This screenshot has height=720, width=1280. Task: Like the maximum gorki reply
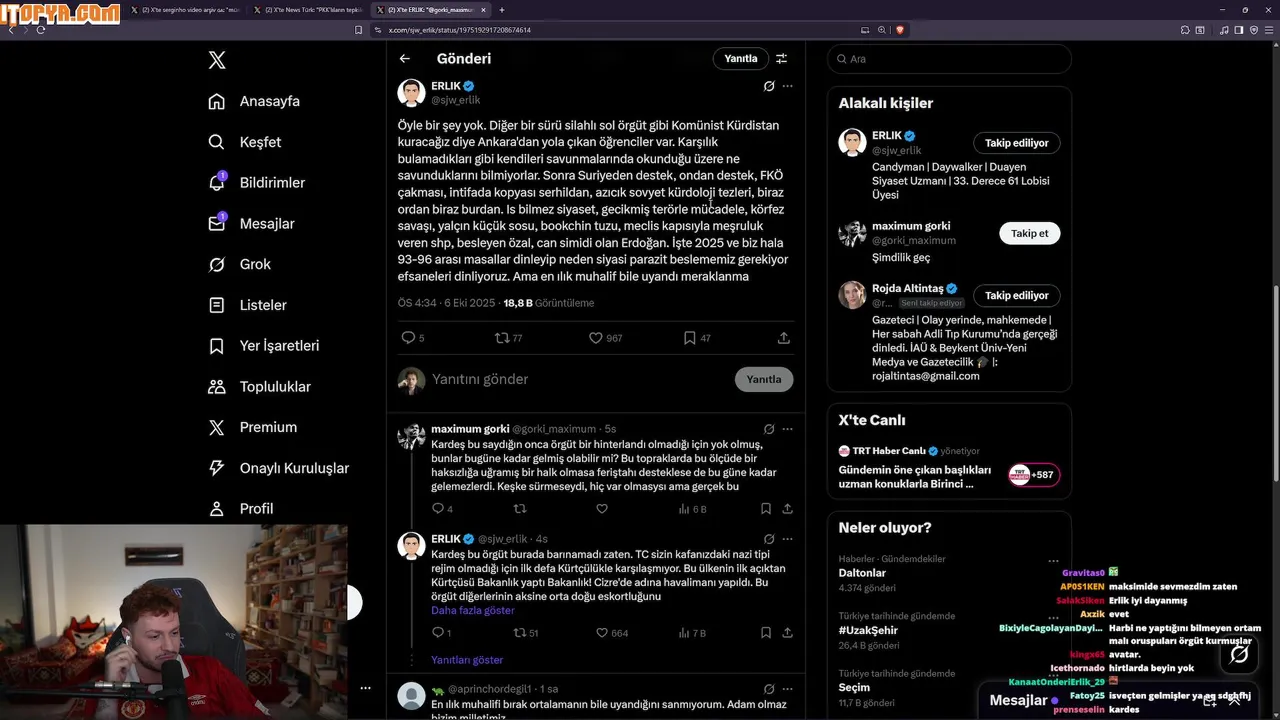tap(602, 509)
